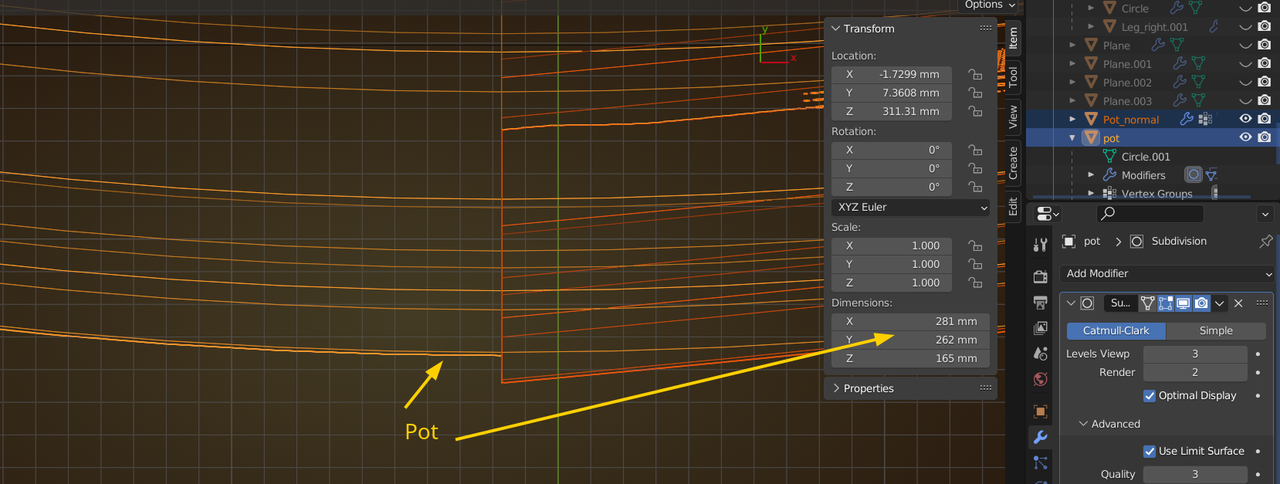Viewport: 1280px width, 484px height.
Task: Lock the Scale Y value
Action: [974, 264]
